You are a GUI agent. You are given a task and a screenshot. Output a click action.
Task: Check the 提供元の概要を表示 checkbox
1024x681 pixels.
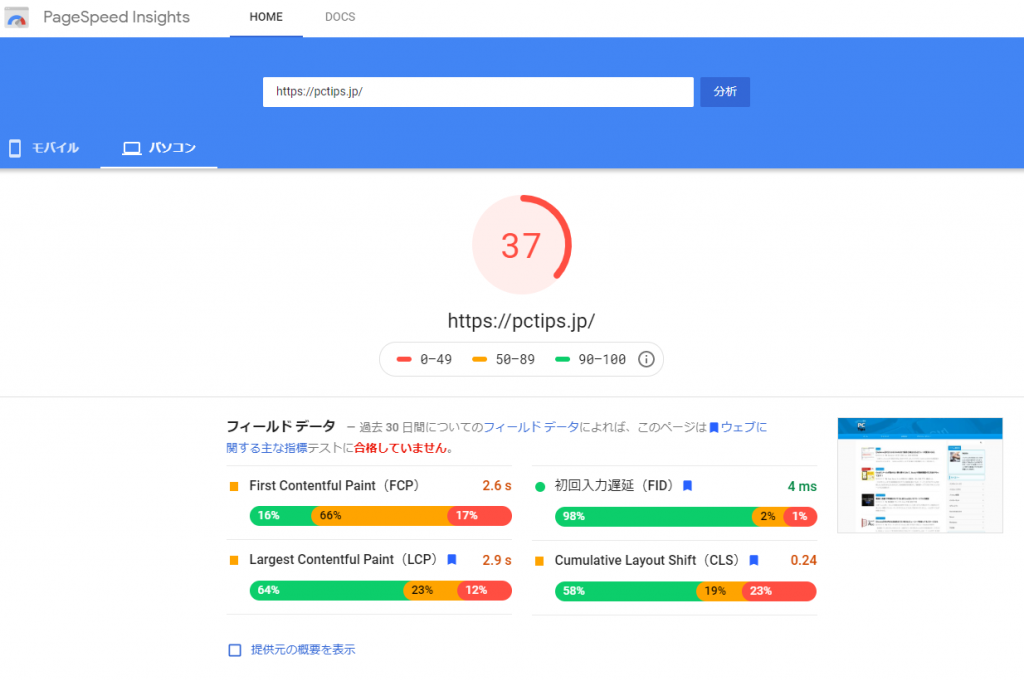pos(234,650)
